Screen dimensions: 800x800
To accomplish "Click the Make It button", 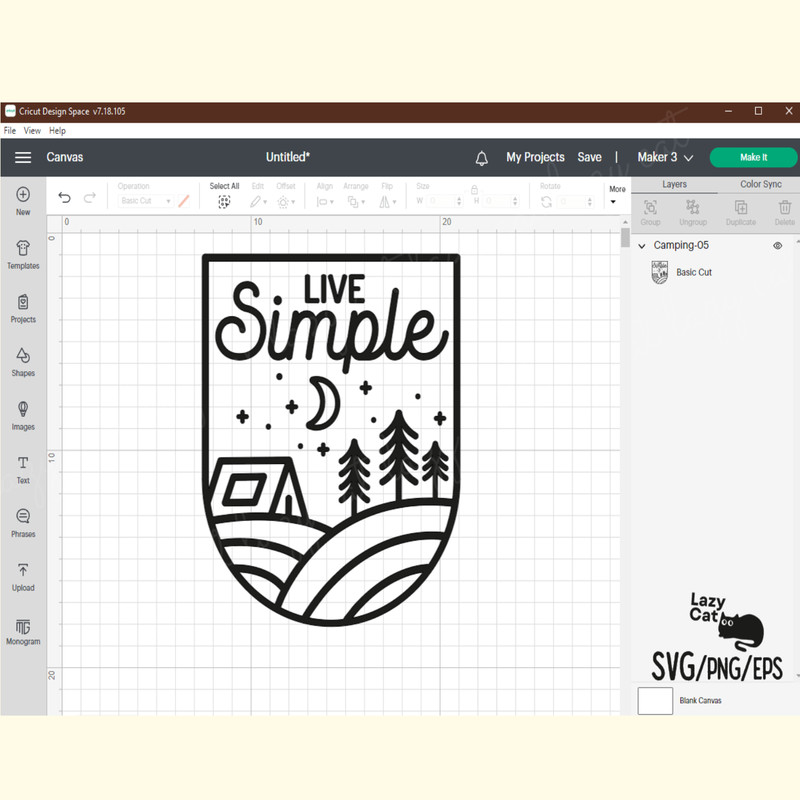I will (x=752, y=157).
